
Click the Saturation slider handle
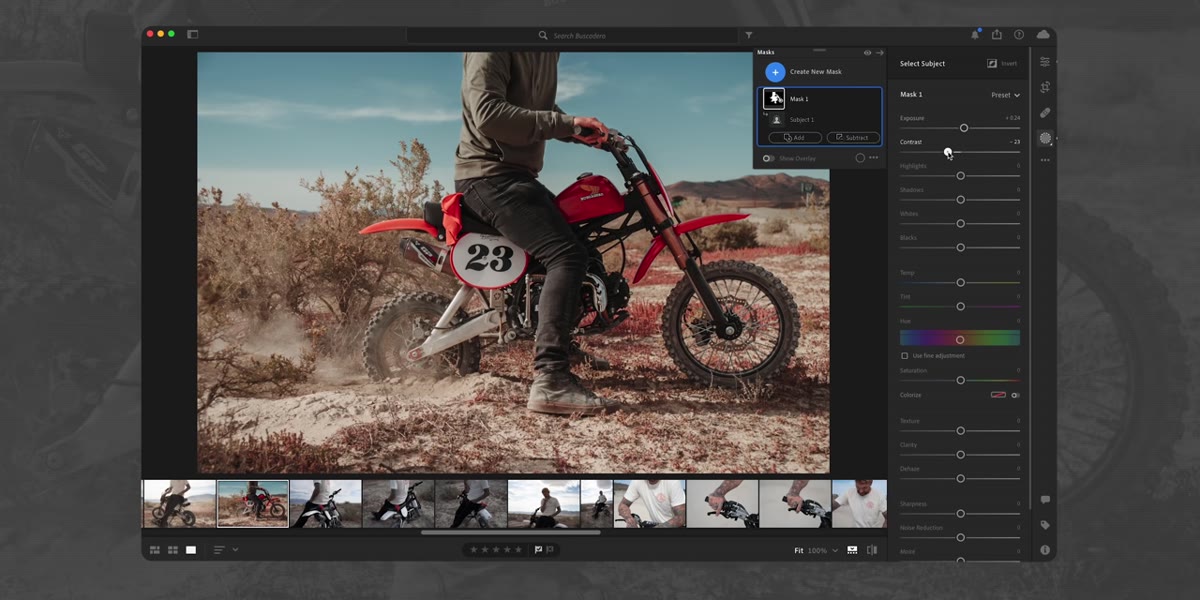[x=960, y=380]
